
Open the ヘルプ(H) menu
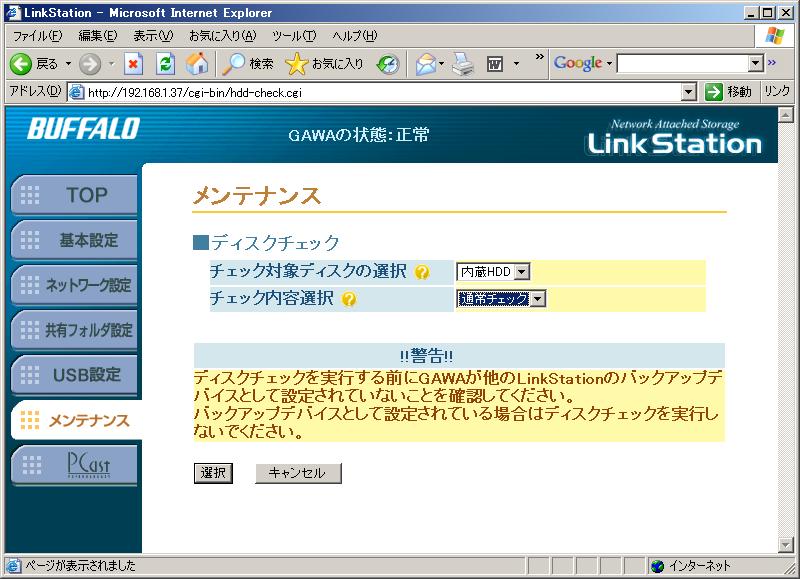pos(355,36)
